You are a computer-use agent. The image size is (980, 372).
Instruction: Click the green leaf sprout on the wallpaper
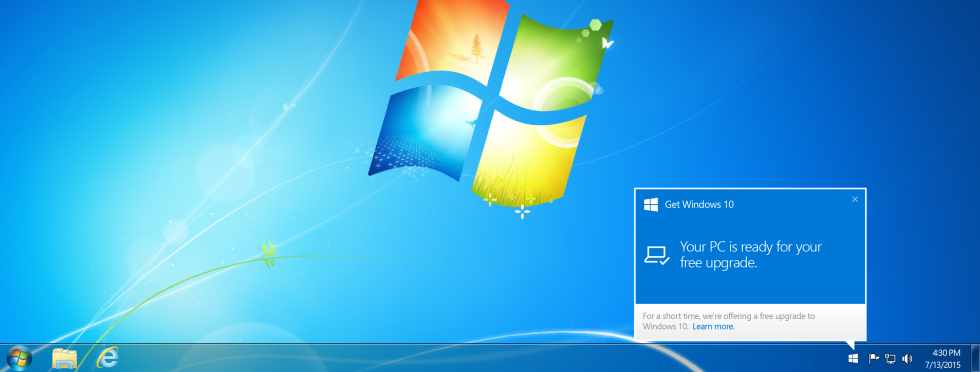pos(269,254)
